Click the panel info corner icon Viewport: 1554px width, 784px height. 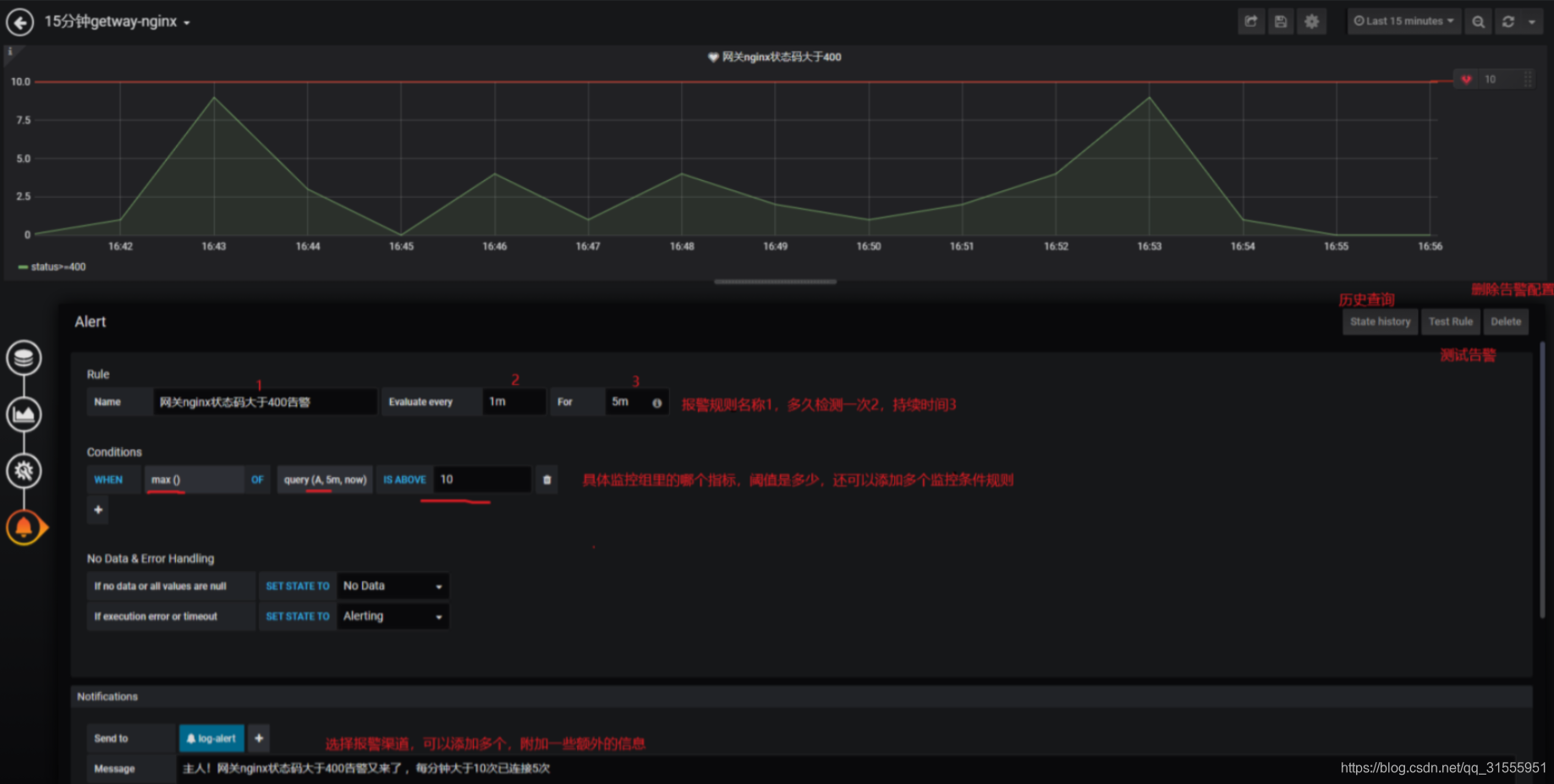(10, 52)
